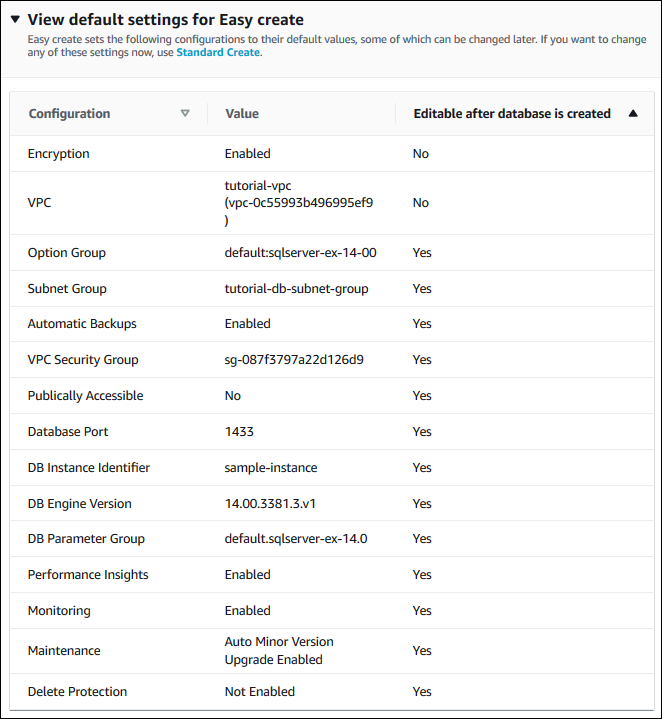The width and height of the screenshot is (662, 719).
Task: Select the DB Engine Version row
Action: (79, 504)
